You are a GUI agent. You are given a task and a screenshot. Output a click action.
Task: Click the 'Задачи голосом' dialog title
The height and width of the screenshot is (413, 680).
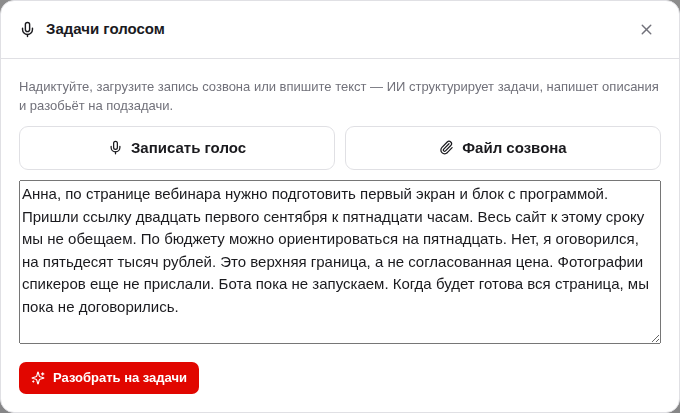tap(105, 30)
